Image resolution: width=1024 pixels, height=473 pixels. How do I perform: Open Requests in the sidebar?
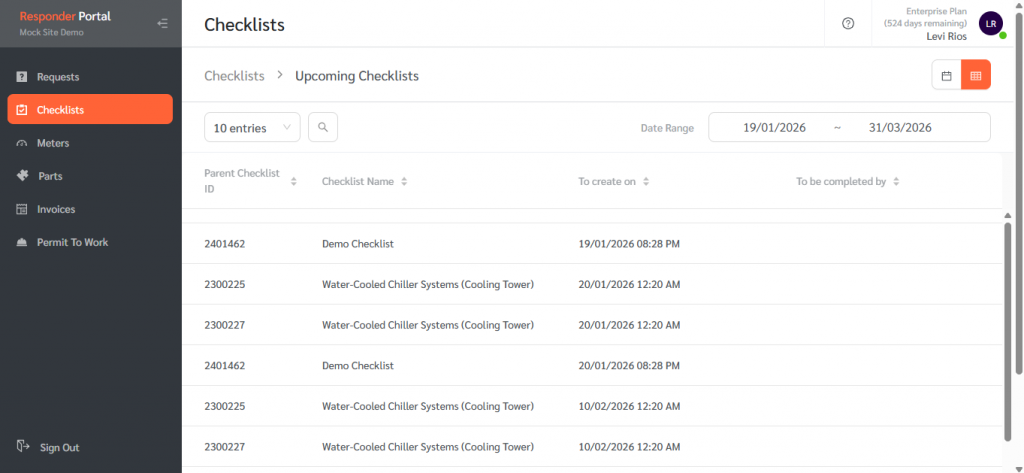[x=58, y=77]
